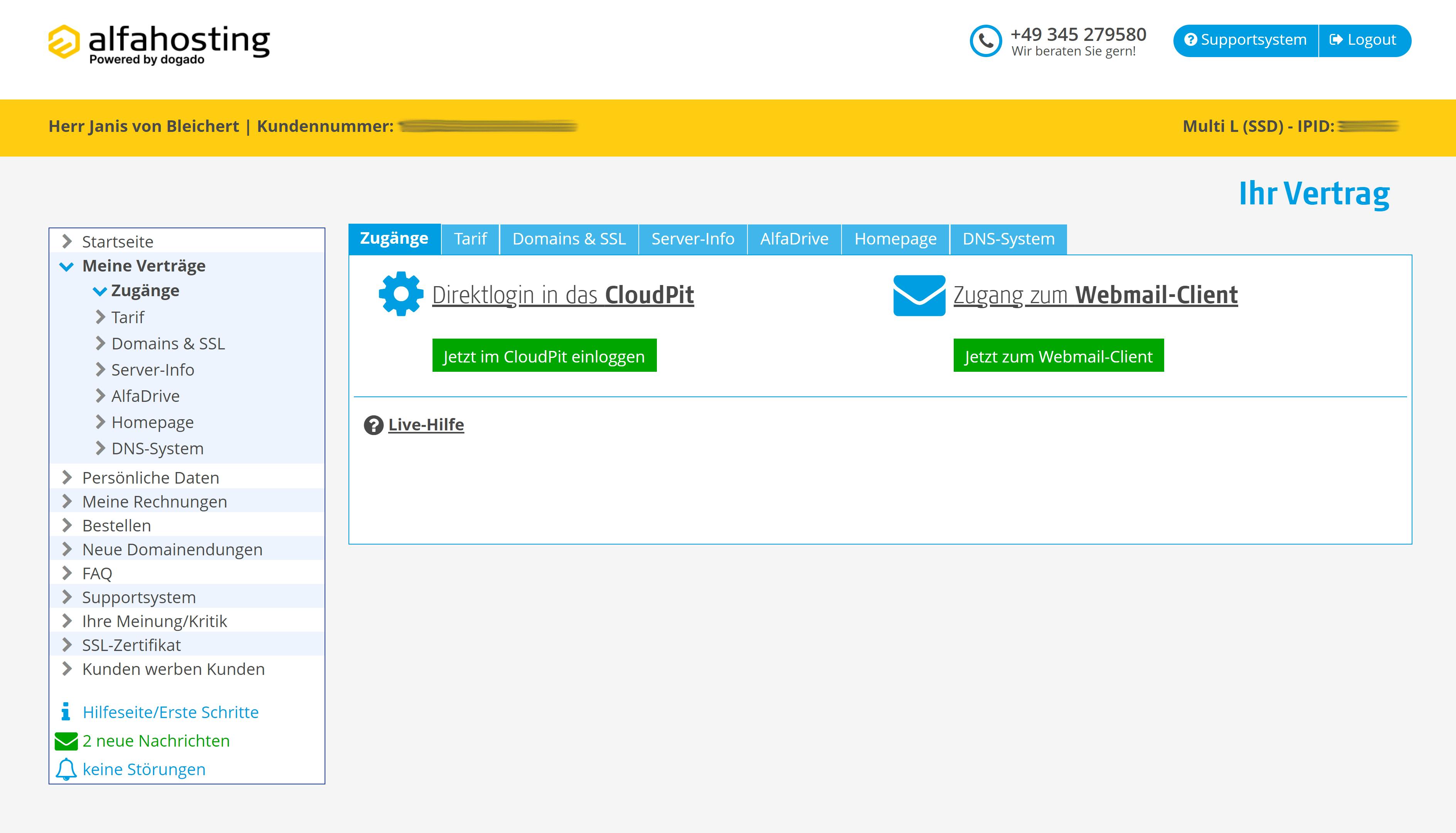Viewport: 1456px width, 833px height.
Task: Expand the Startseite arrow in the sidebar
Action: click(x=66, y=241)
